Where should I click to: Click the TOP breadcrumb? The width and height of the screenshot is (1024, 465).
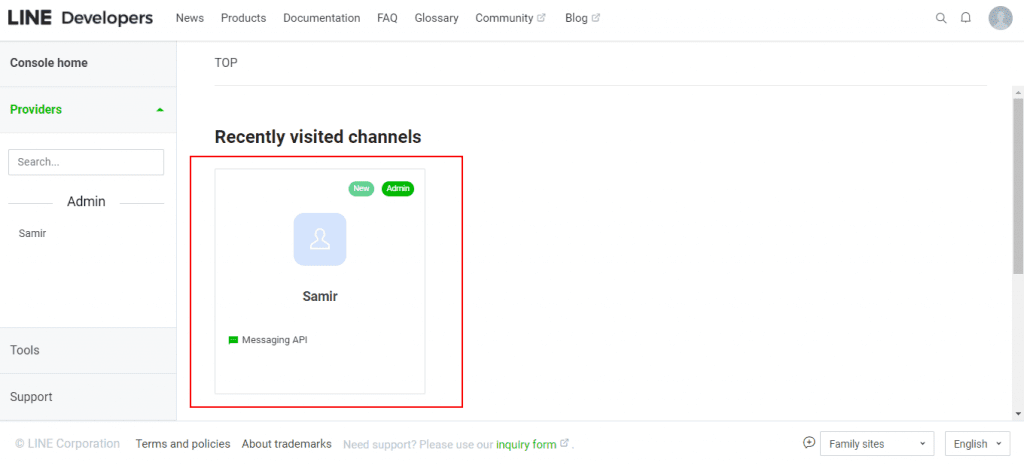226,63
